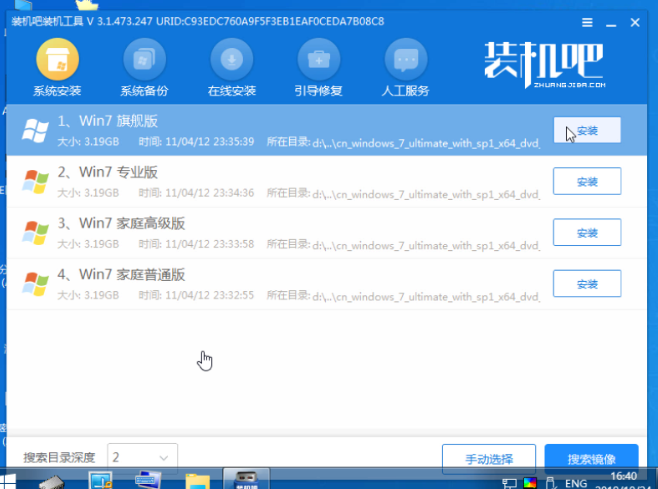Click the 搜索镜像 search image button
Screen dimensions: 658x489
[592, 459]
